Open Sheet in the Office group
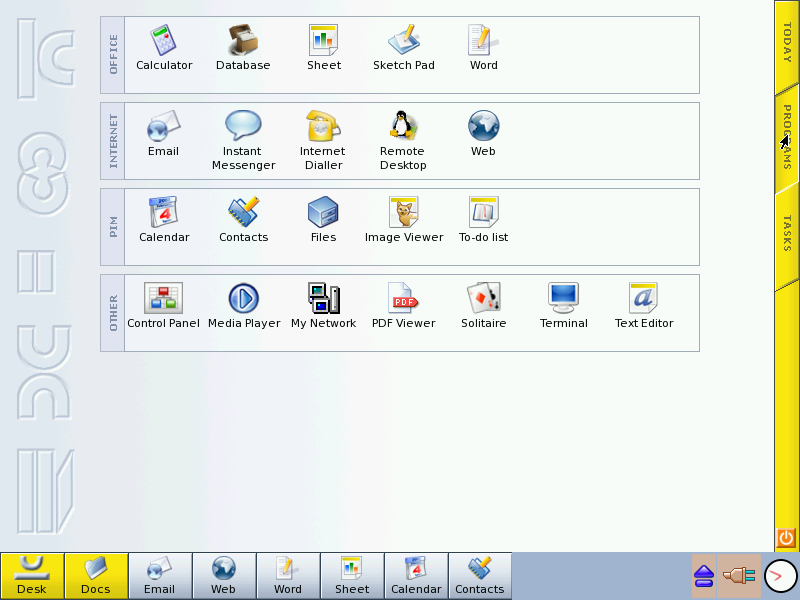The width and height of the screenshot is (800, 600). click(x=323, y=47)
